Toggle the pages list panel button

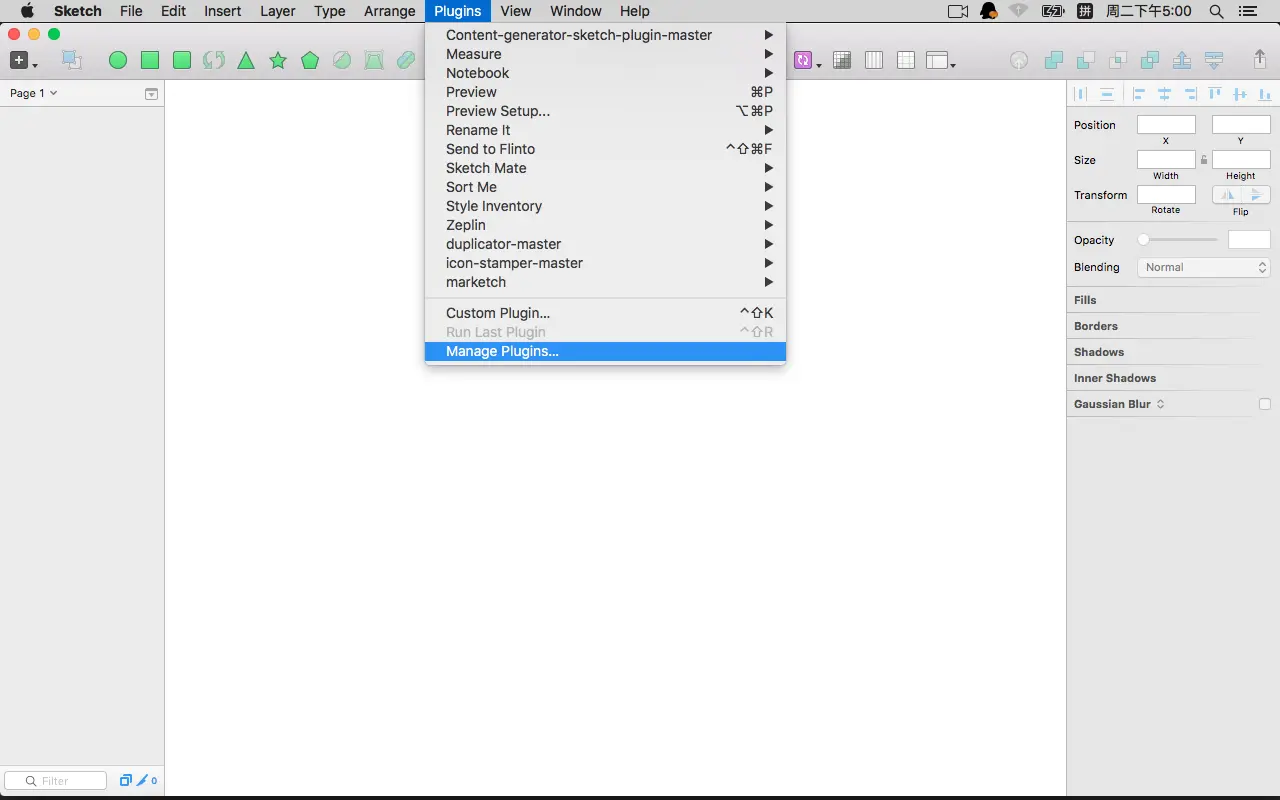click(151, 94)
